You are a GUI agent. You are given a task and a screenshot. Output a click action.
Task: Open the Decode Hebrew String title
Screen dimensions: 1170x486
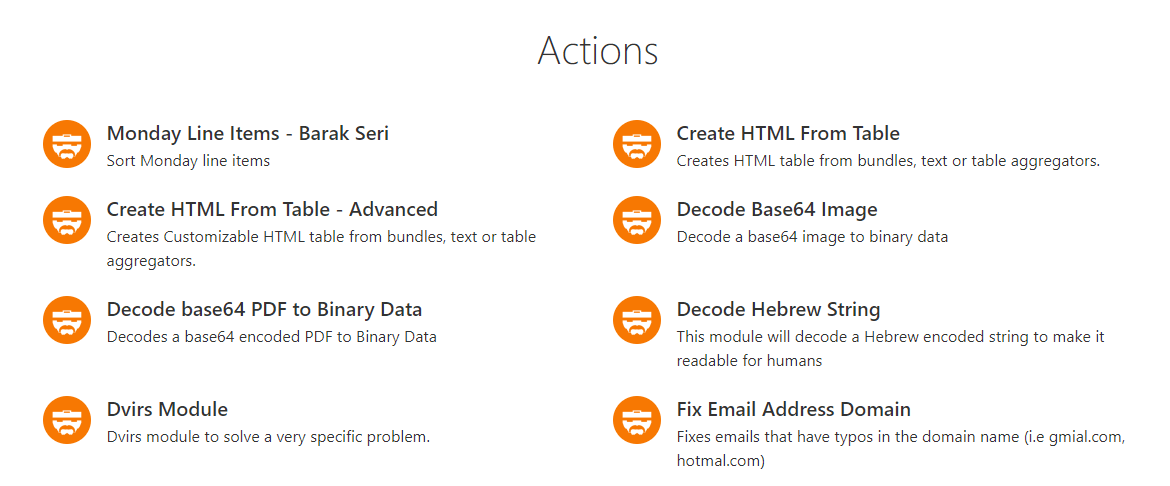point(778,309)
